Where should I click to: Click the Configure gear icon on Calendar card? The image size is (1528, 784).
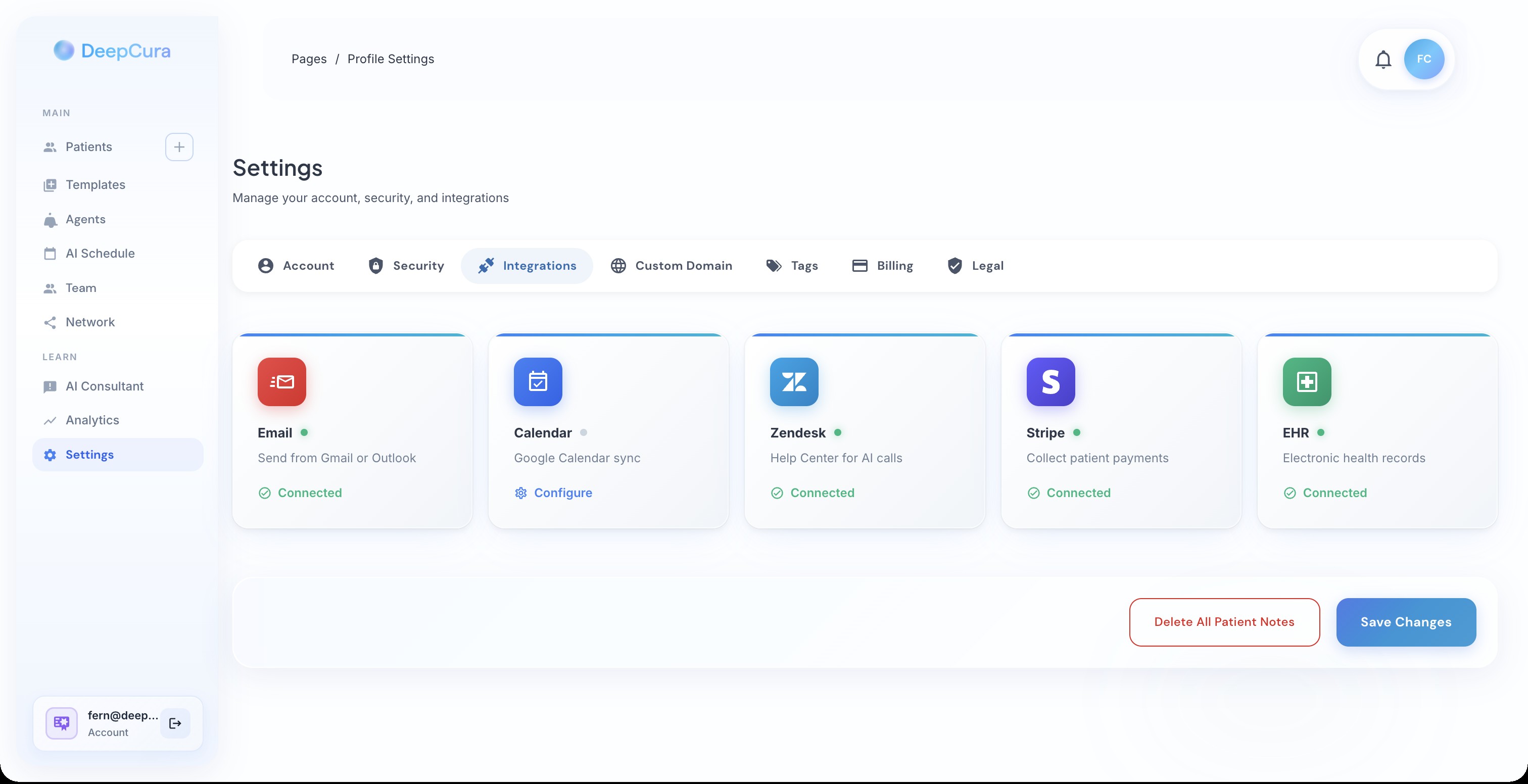521,493
